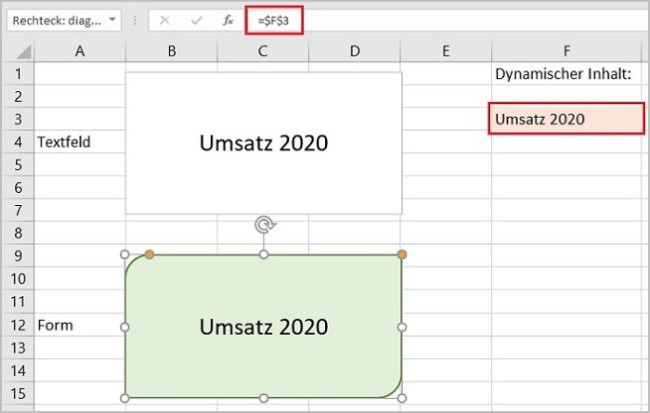Click the 'Form' cell in column A
The width and height of the screenshot is (650, 413).
[80, 325]
